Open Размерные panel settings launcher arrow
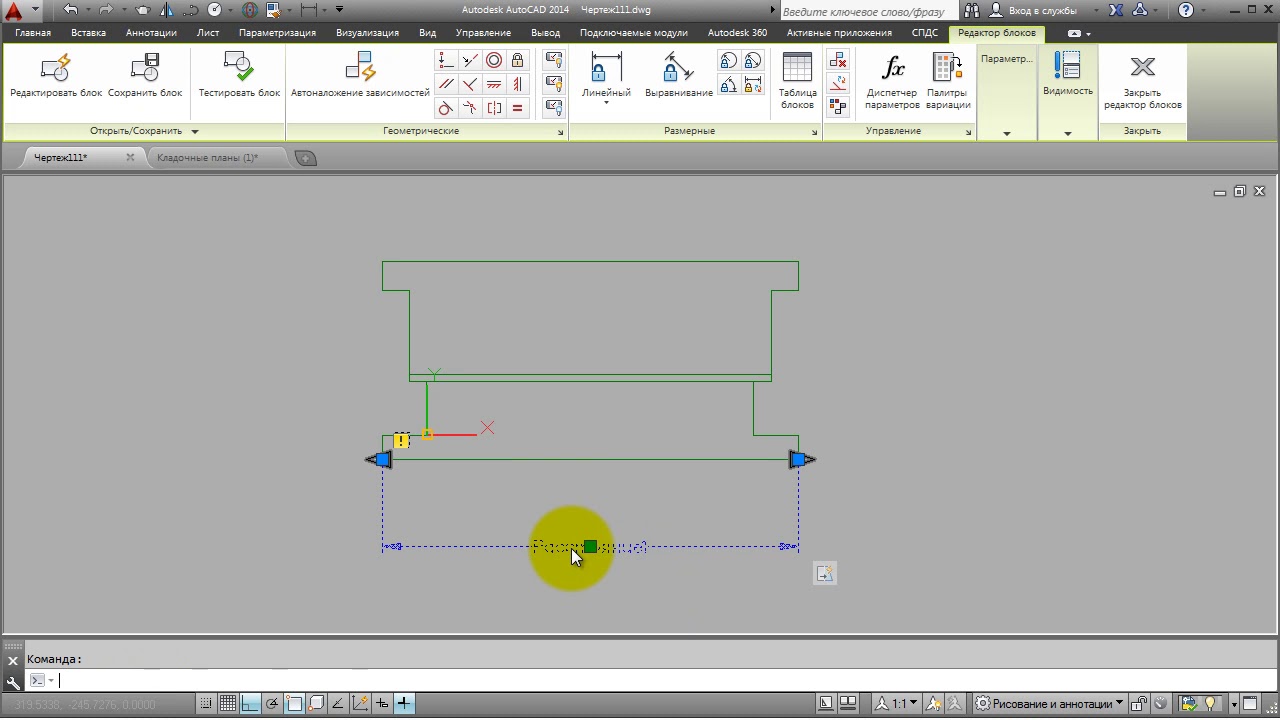Viewport: 1280px width, 720px height. tap(814, 132)
